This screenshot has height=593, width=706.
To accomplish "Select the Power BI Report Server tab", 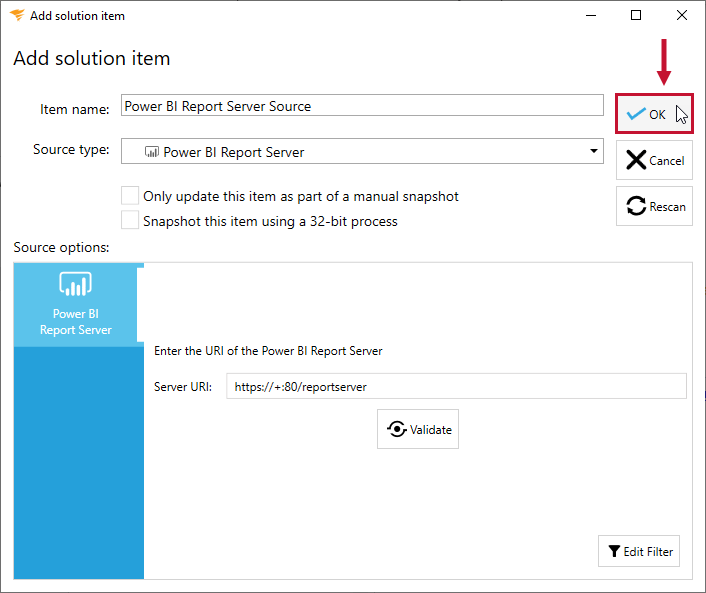I will point(76,305).
